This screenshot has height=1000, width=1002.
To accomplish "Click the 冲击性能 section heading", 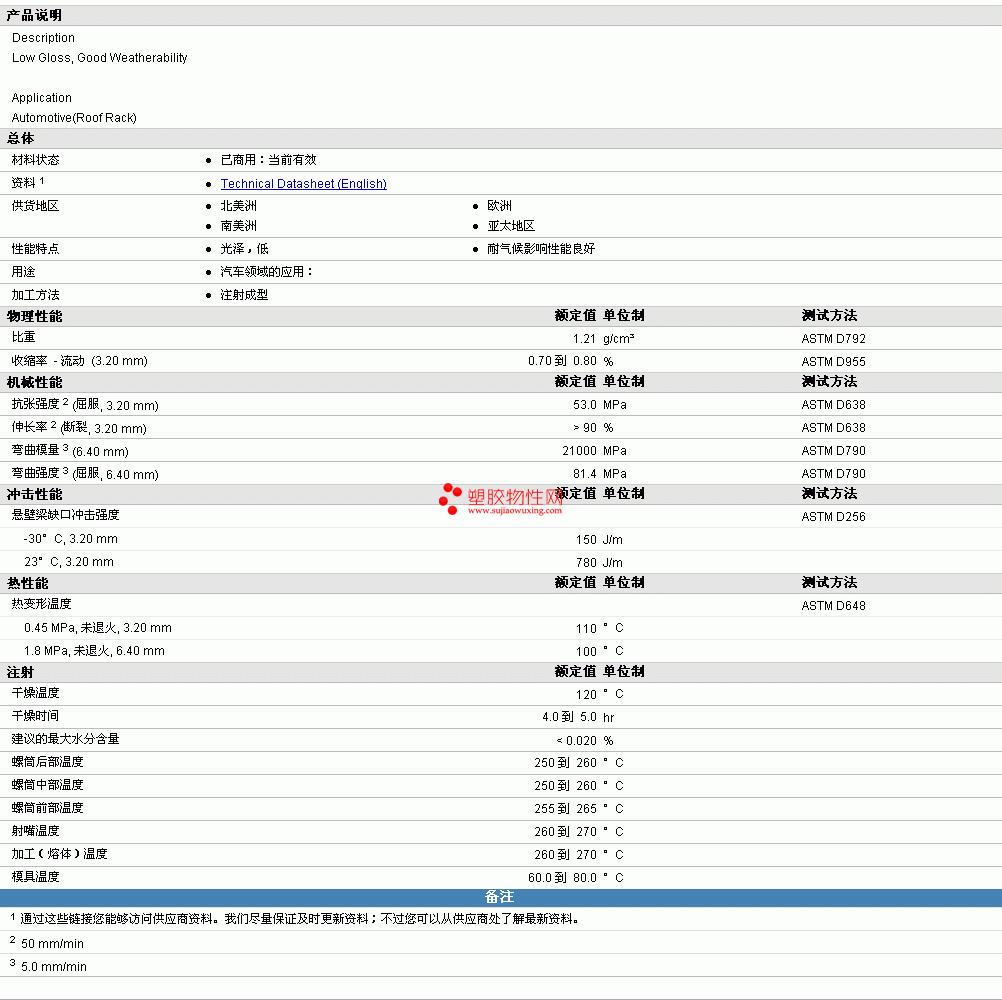I will pyautogui.click(x=34, y=494).
